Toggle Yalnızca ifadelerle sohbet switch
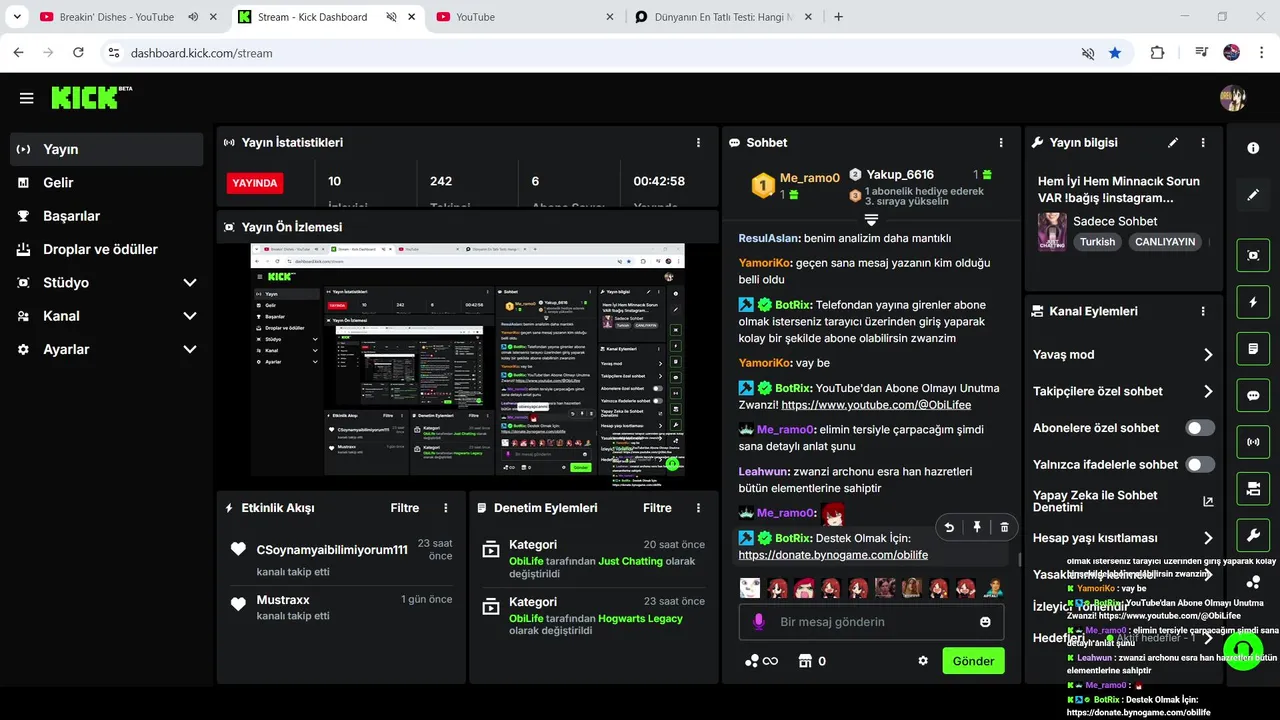The height and width of the screenshot is (720, 1280). tap(1200, 464)
